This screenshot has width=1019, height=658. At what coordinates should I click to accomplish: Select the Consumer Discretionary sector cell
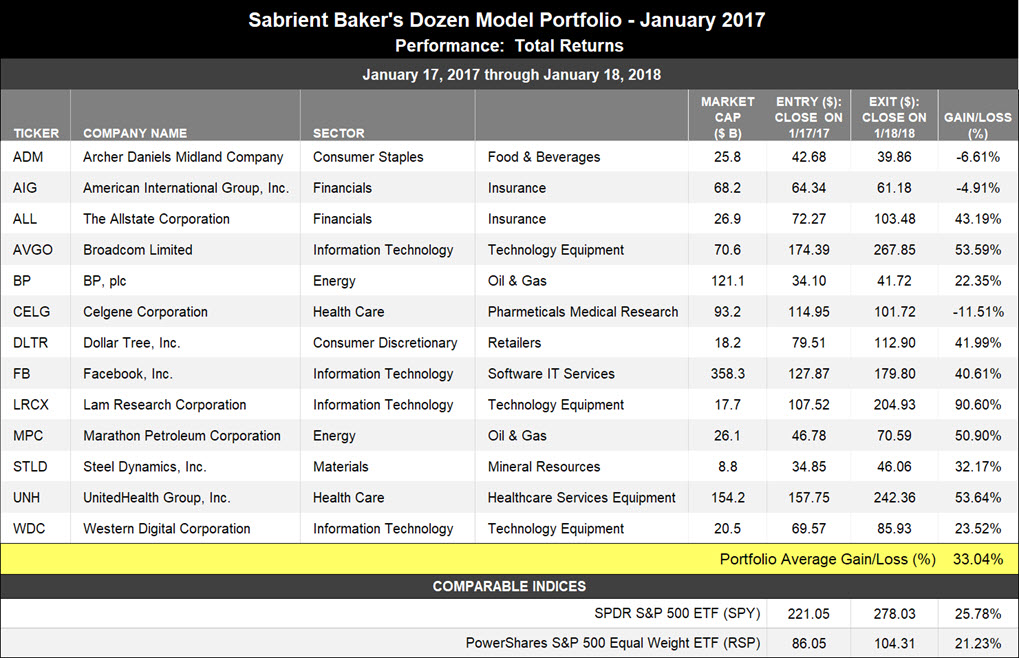point(385,343)
